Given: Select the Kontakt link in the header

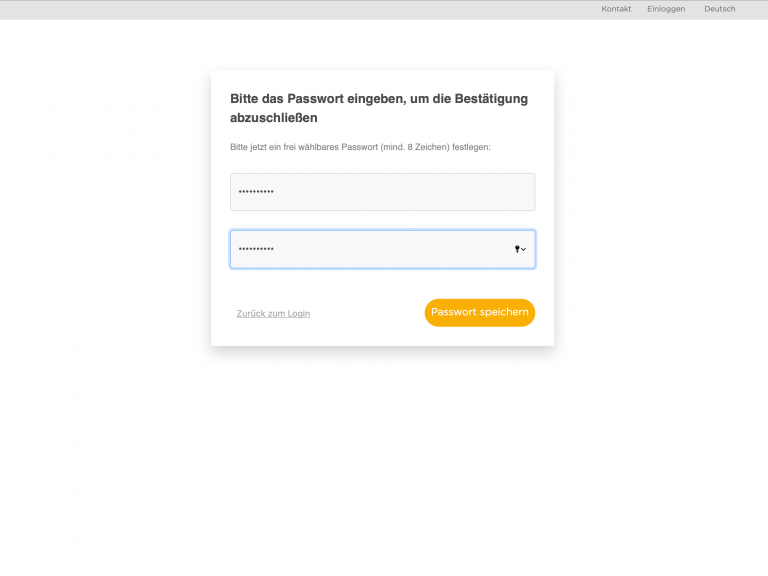Looking at the screenshot, I should point(616,9).
